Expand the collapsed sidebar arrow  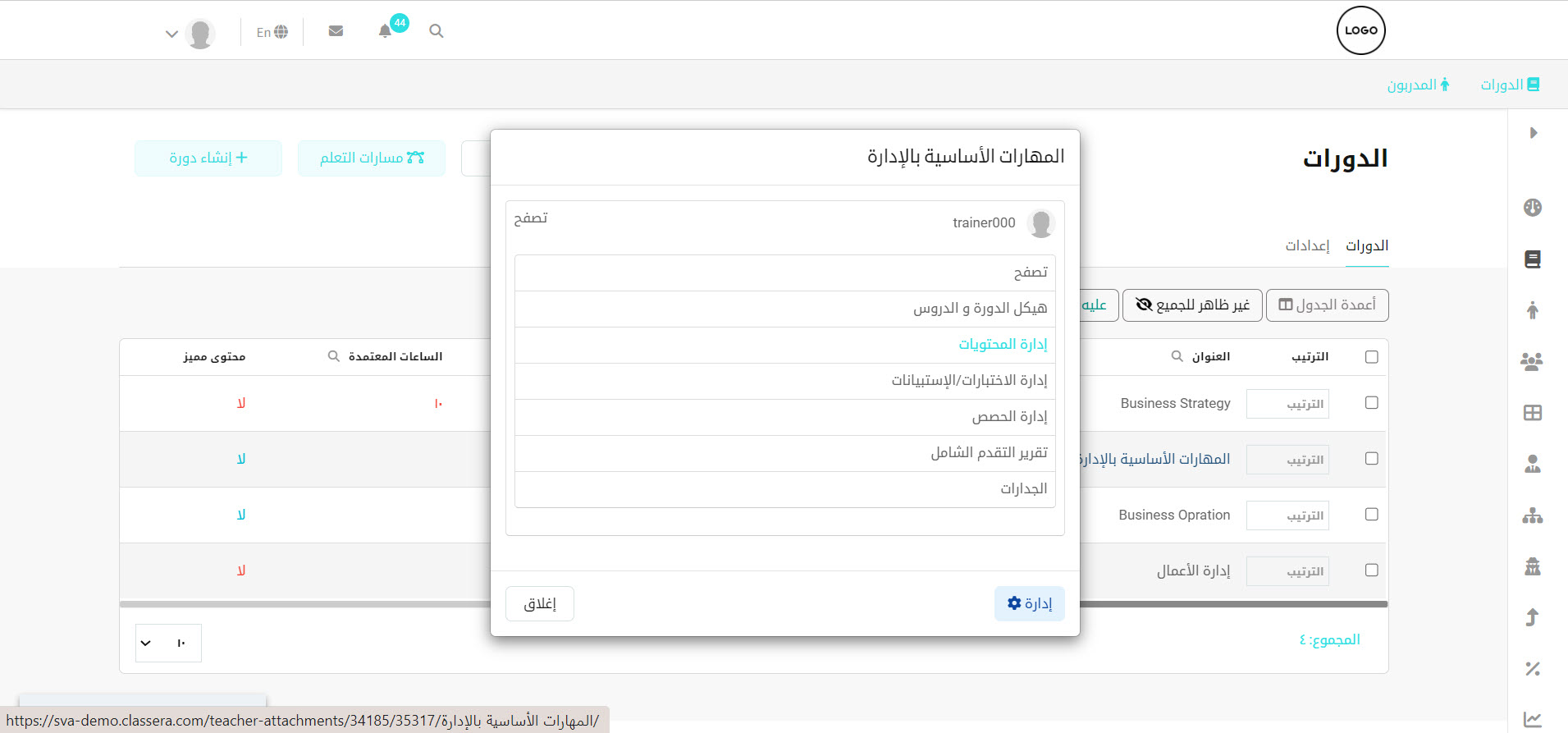[x=1533, y=133]
